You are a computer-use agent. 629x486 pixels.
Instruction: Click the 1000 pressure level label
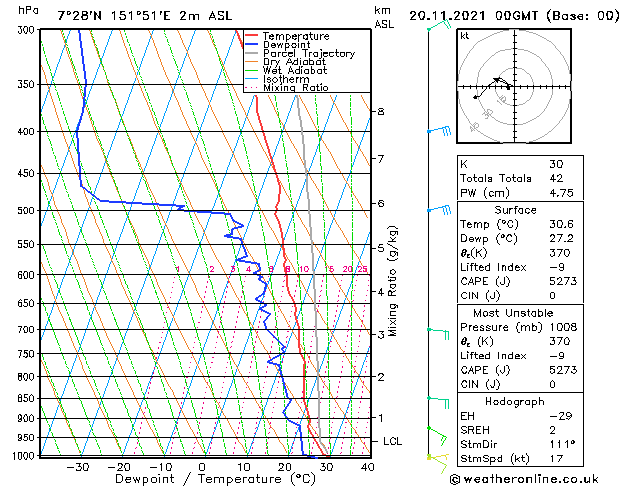[x=24, y=456]
